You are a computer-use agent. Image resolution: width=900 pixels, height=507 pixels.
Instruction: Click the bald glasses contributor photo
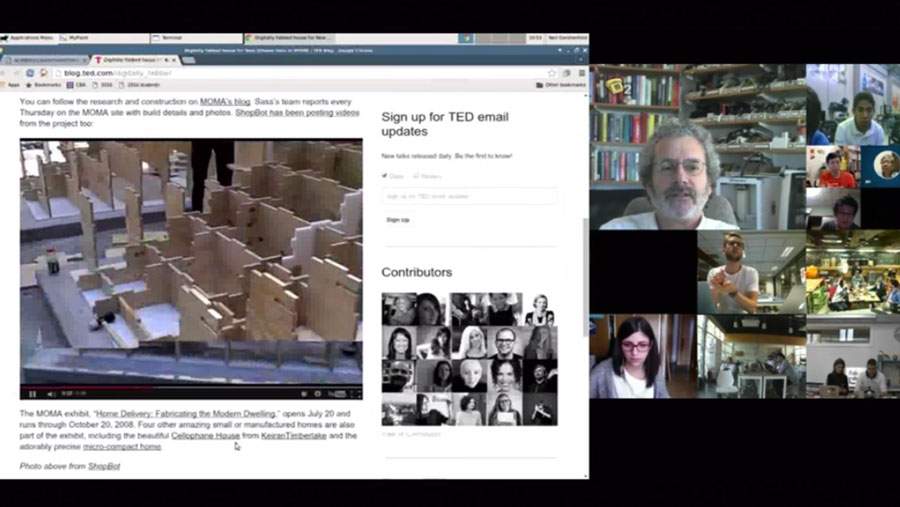click(505, 342)
